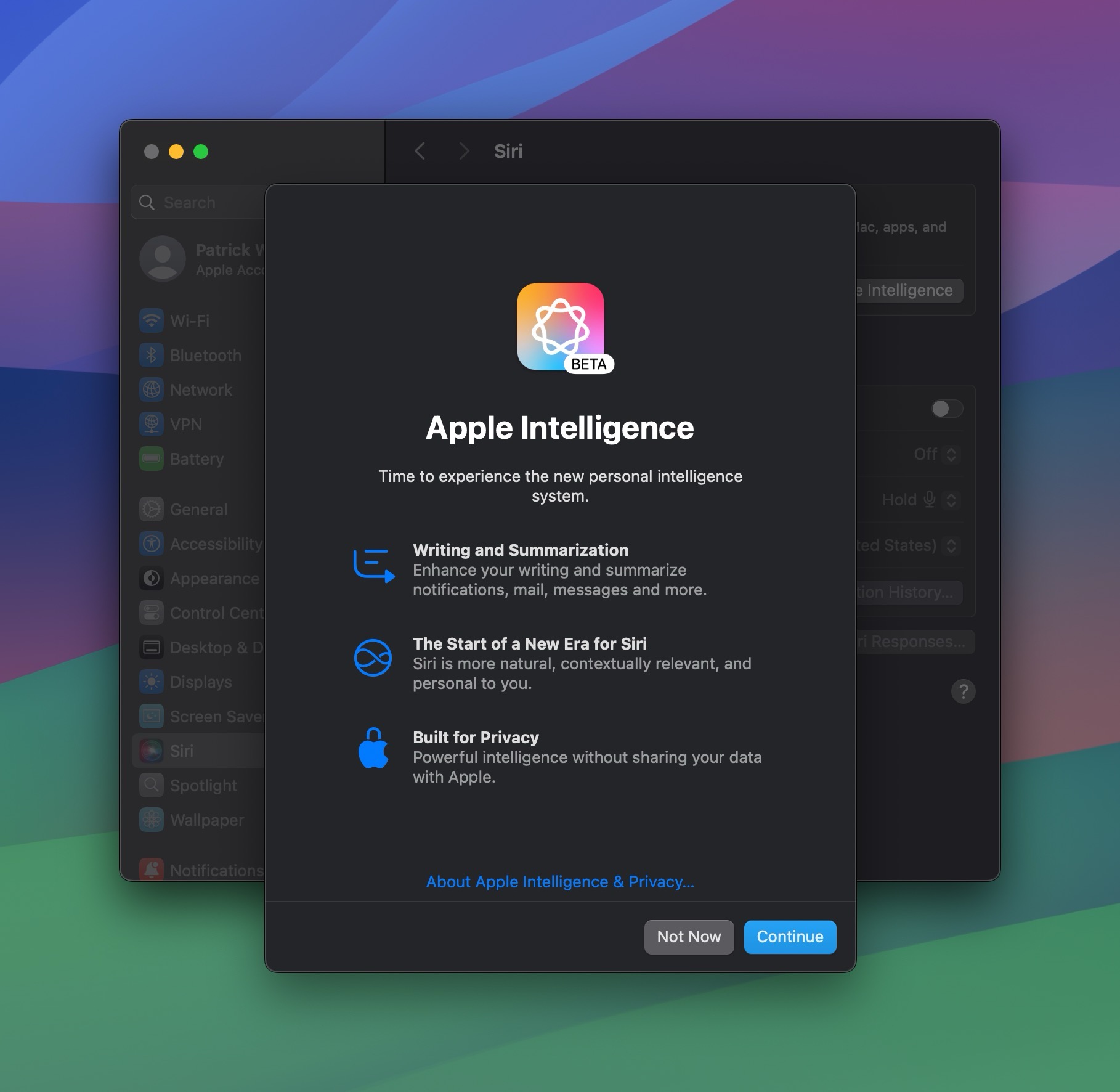Viewport: 1120px width, 1092px height.
Task: Go back with the left chevron
Action: (x=420, y=151)
